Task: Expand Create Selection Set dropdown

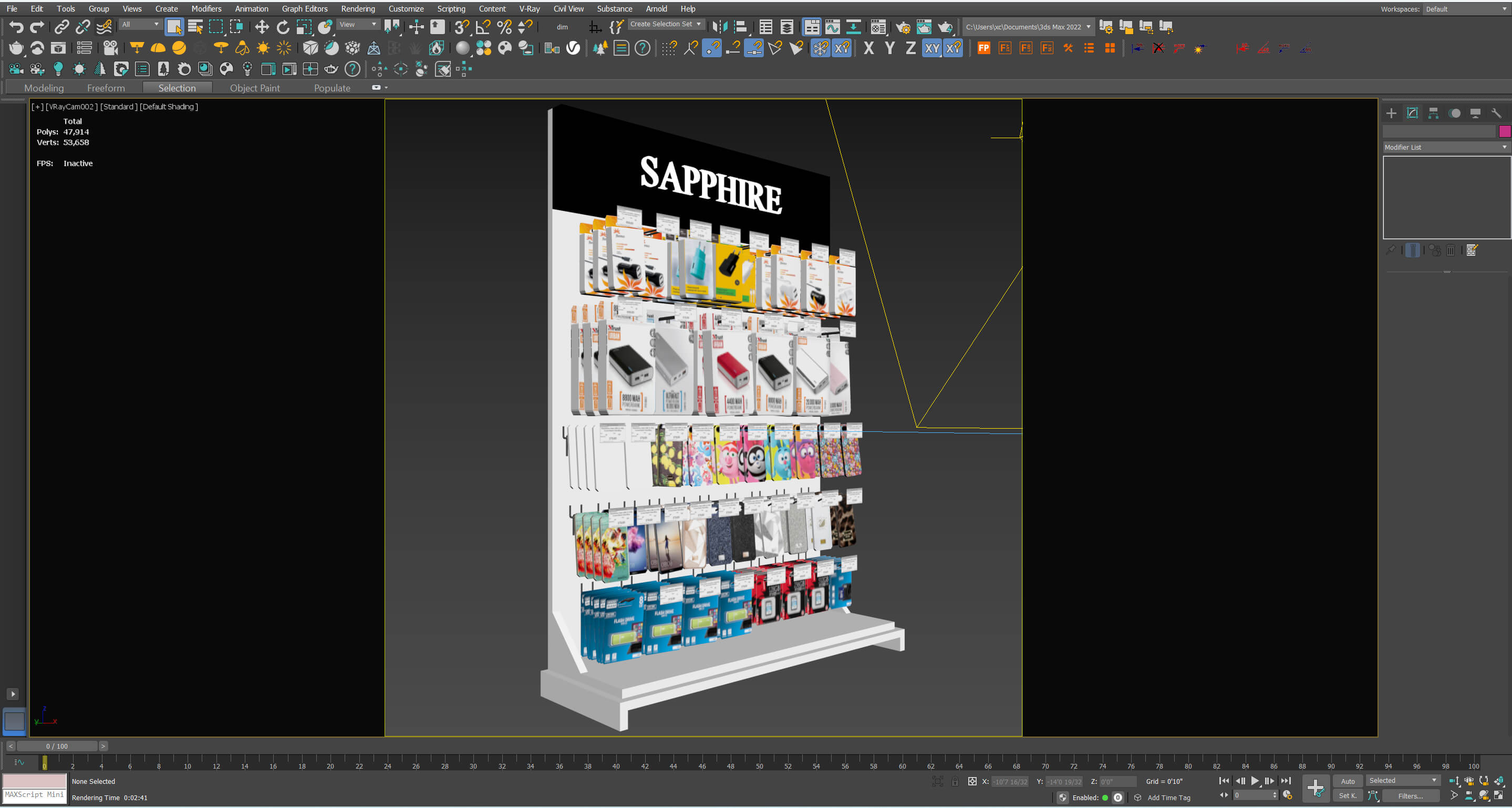Action: click(666, 24)
